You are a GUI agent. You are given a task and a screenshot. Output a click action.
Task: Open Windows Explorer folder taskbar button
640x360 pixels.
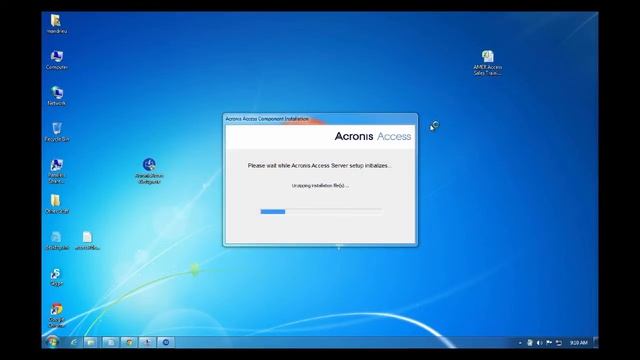(91, 342)
